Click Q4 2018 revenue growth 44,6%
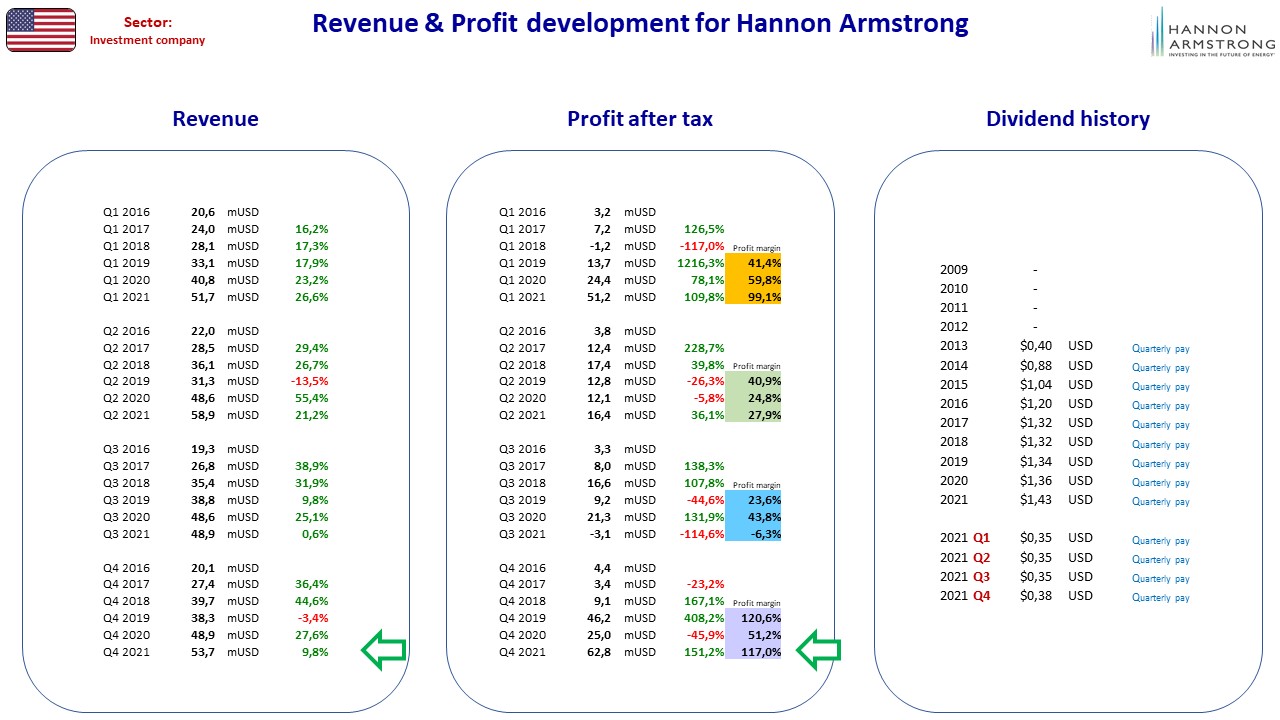 (310, 601)
